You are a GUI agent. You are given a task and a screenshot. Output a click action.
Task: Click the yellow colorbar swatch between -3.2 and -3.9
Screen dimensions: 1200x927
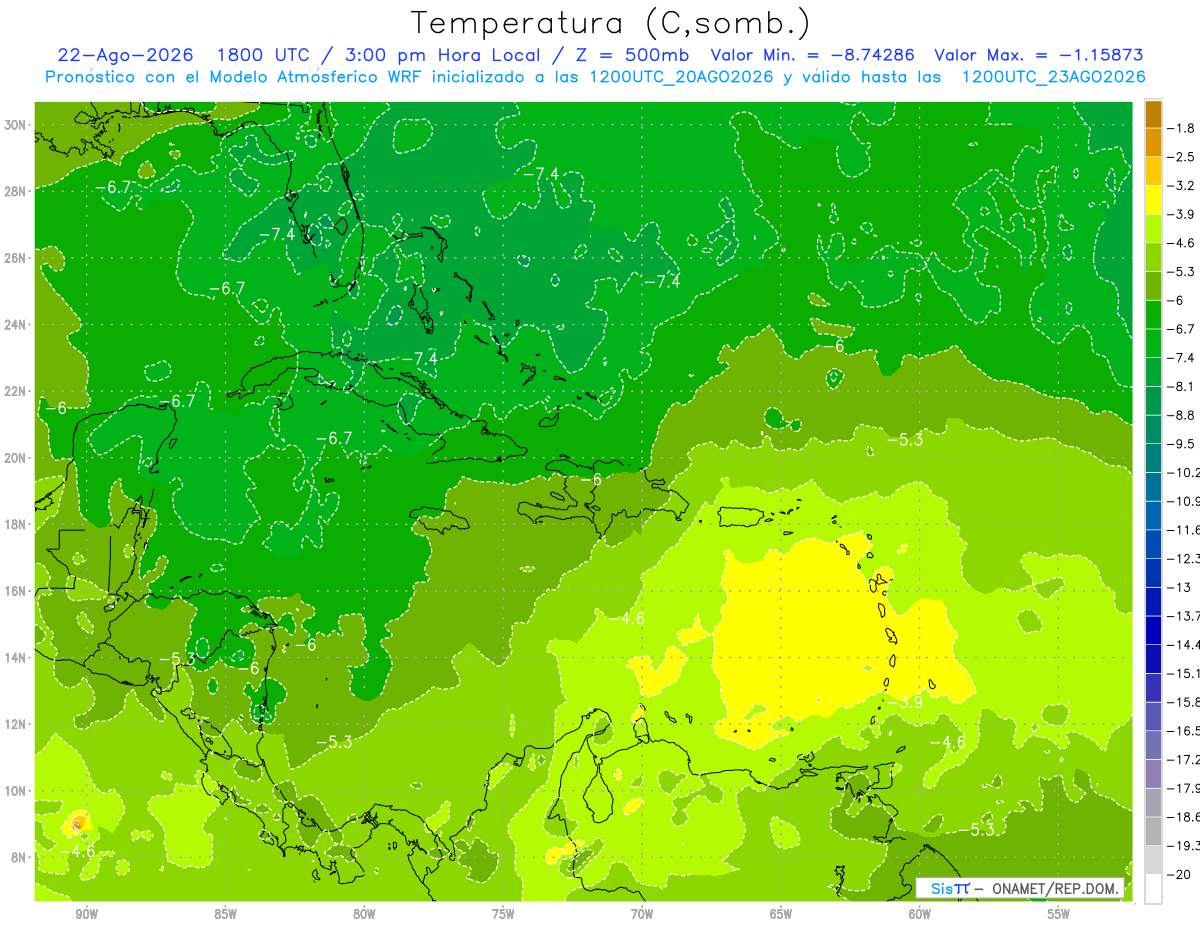click(x=1153, y=200)
